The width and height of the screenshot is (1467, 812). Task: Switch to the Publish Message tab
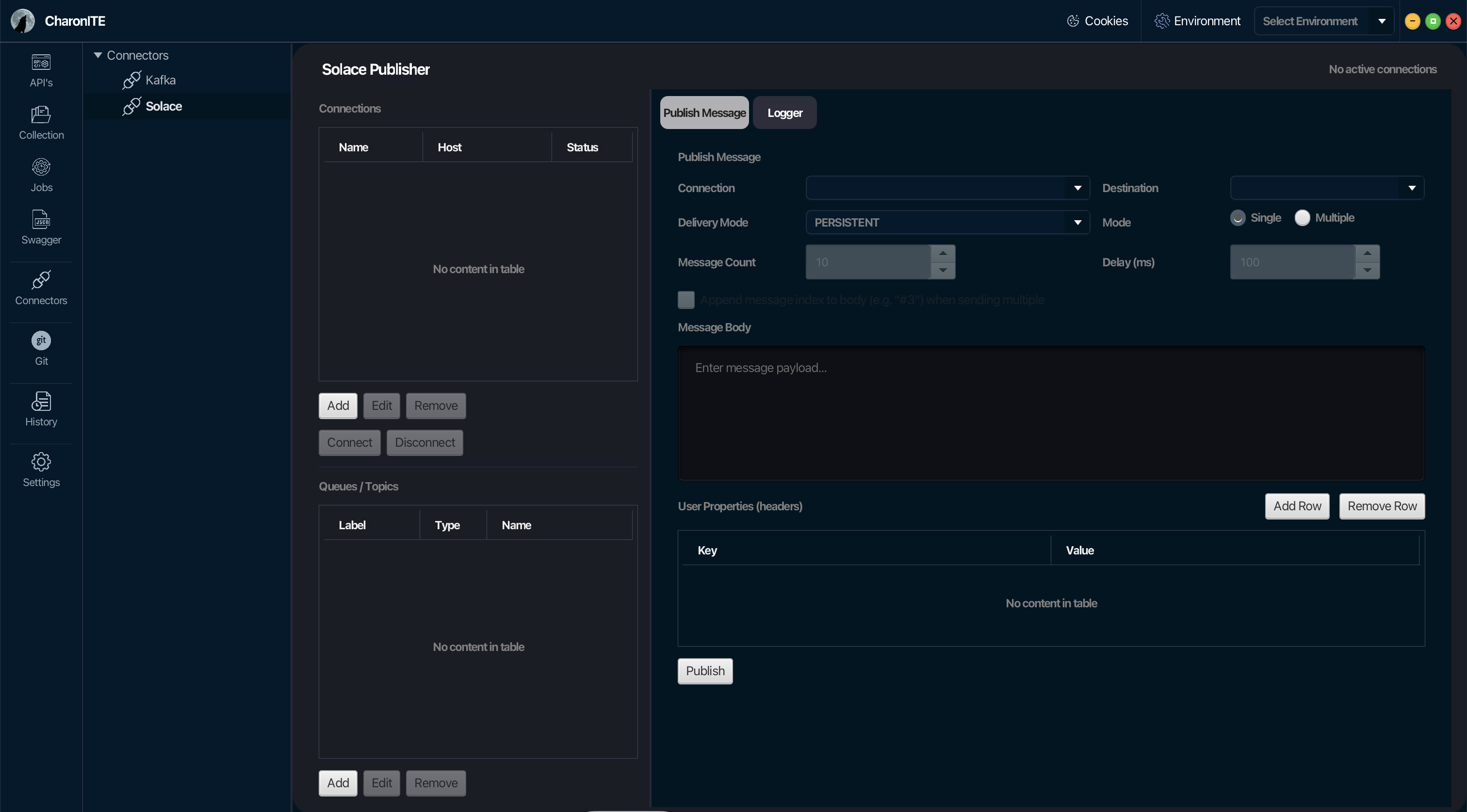click(704, 113)
